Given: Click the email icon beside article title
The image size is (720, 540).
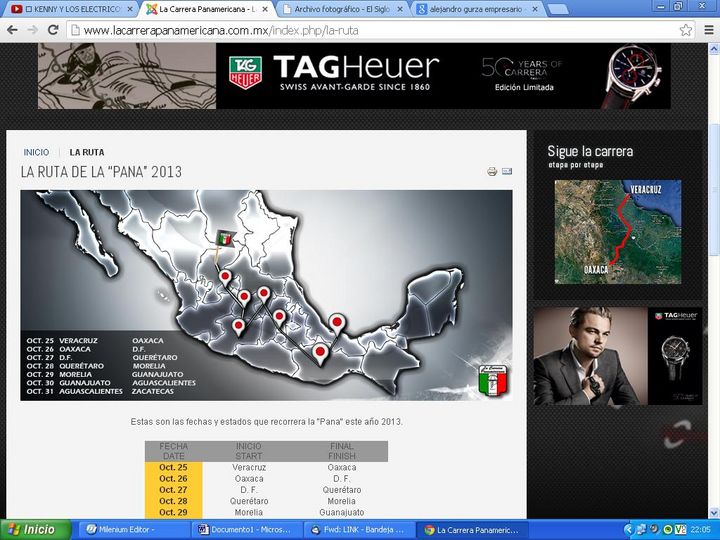Looking at the screenshot, I should pos(507,172).
